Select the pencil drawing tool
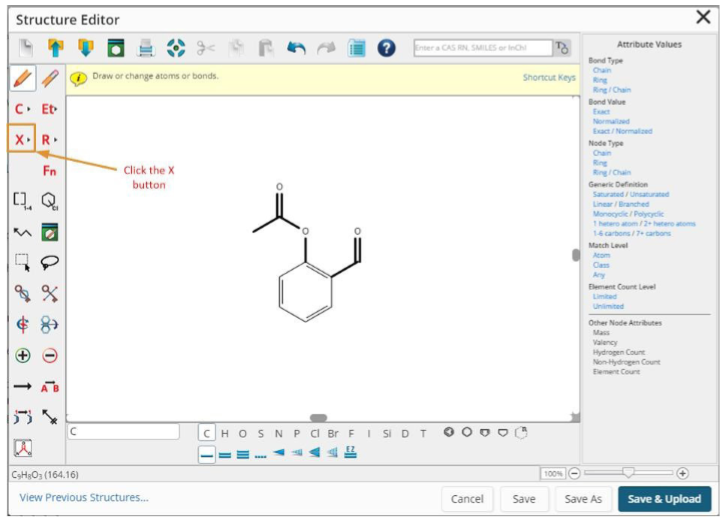The height and width of the screenshot is (522, 724). tap(23, 78)
